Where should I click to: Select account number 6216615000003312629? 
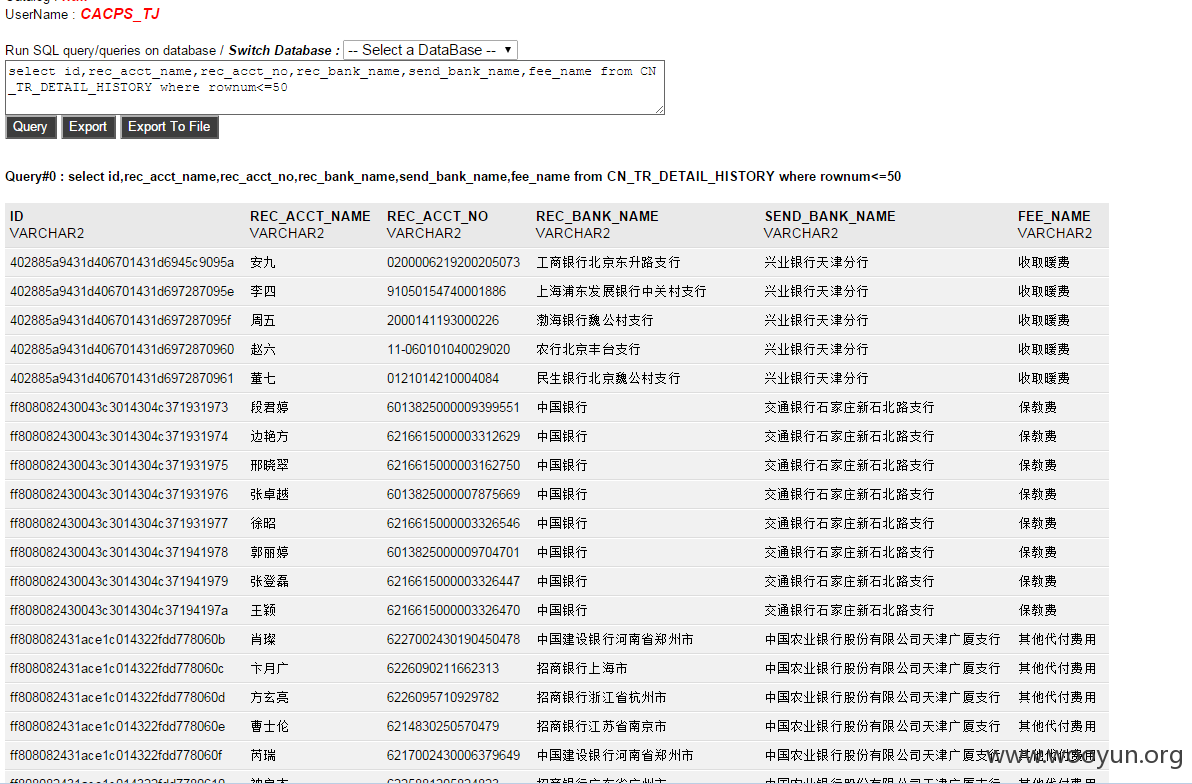[x=453, y=436]
